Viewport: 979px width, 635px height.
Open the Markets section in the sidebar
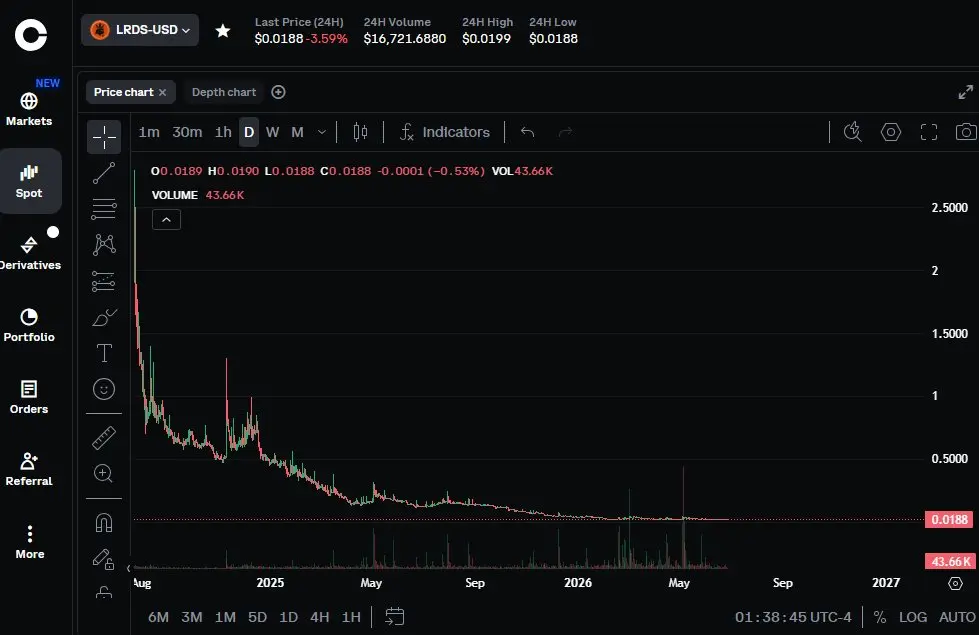tap(29, 109)
